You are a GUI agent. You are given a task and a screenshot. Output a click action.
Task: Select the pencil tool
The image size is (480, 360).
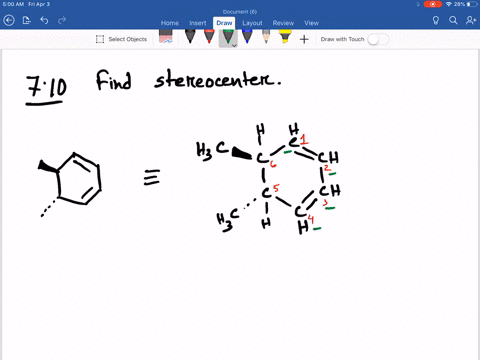266,37
